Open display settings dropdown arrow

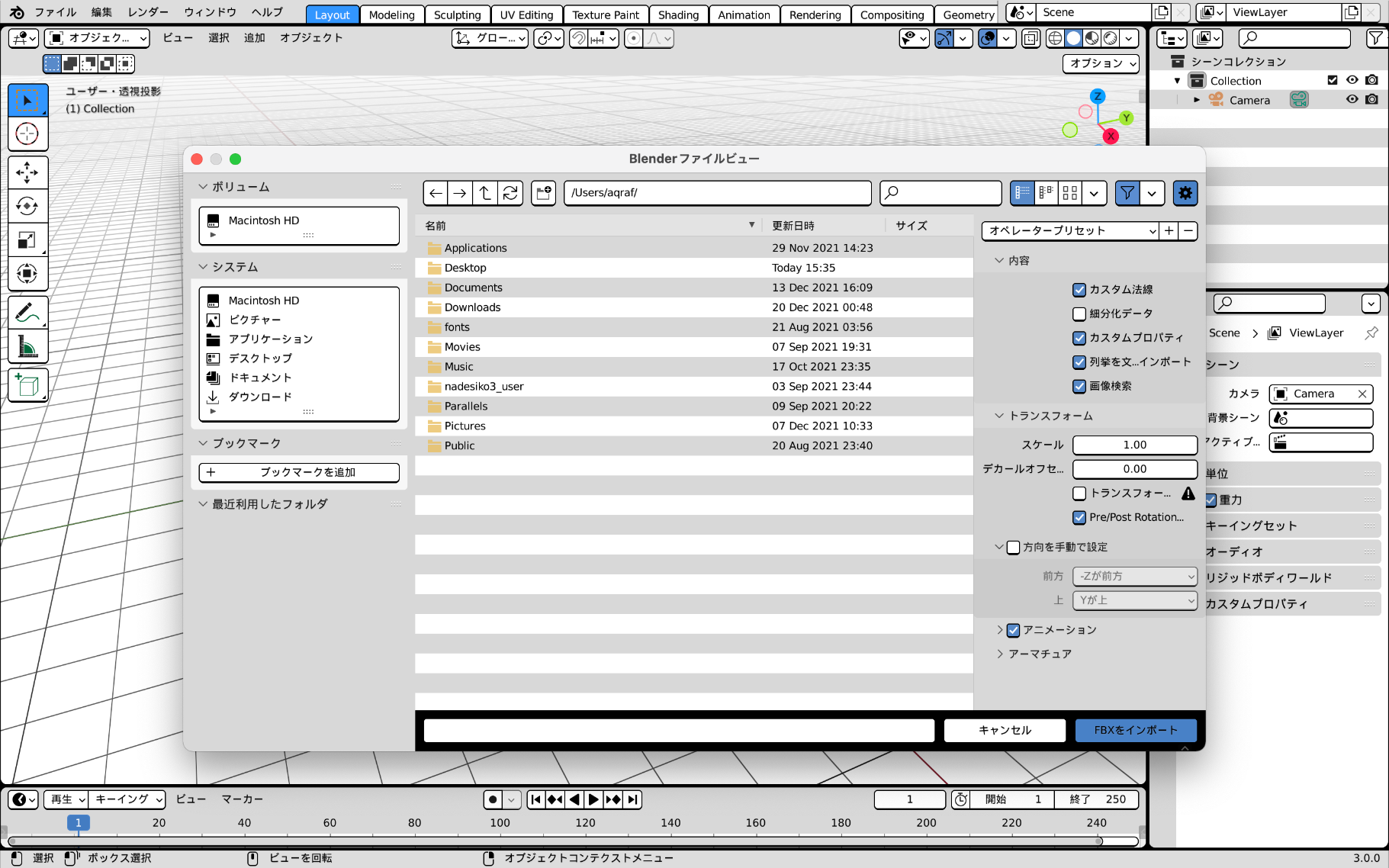(1094, 193)
